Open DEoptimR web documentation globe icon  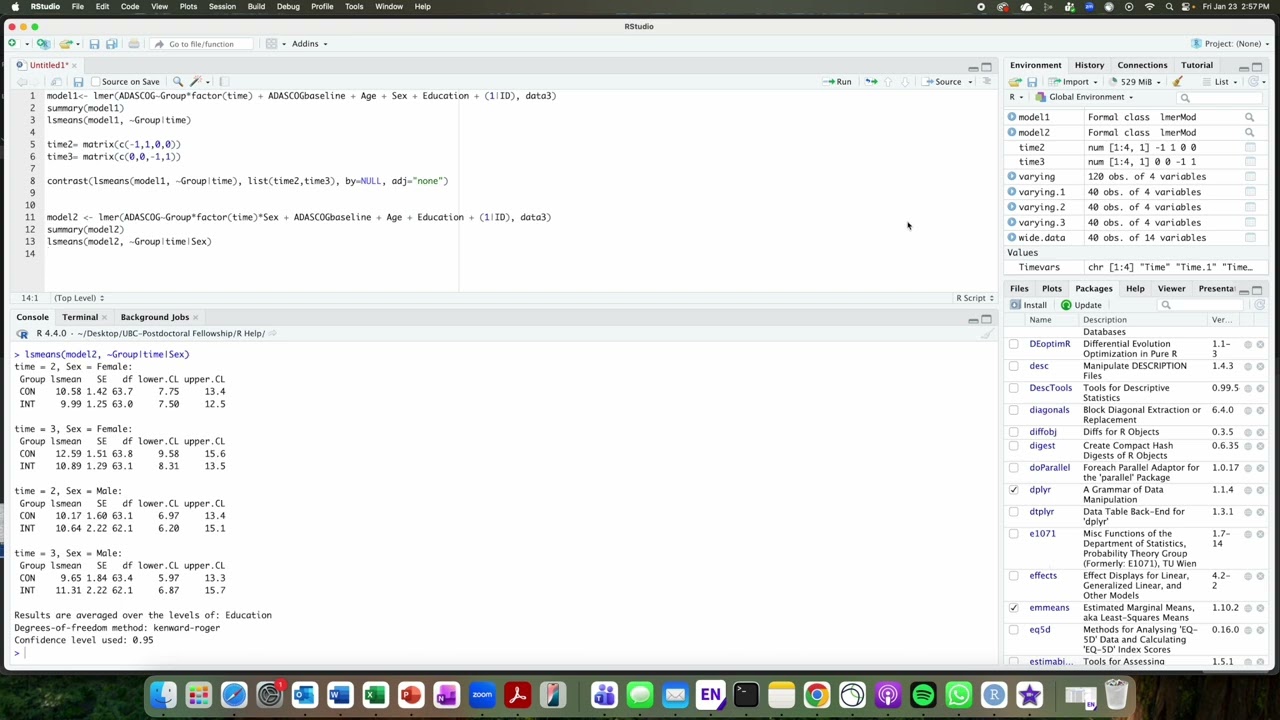(x=1247, y=345)
